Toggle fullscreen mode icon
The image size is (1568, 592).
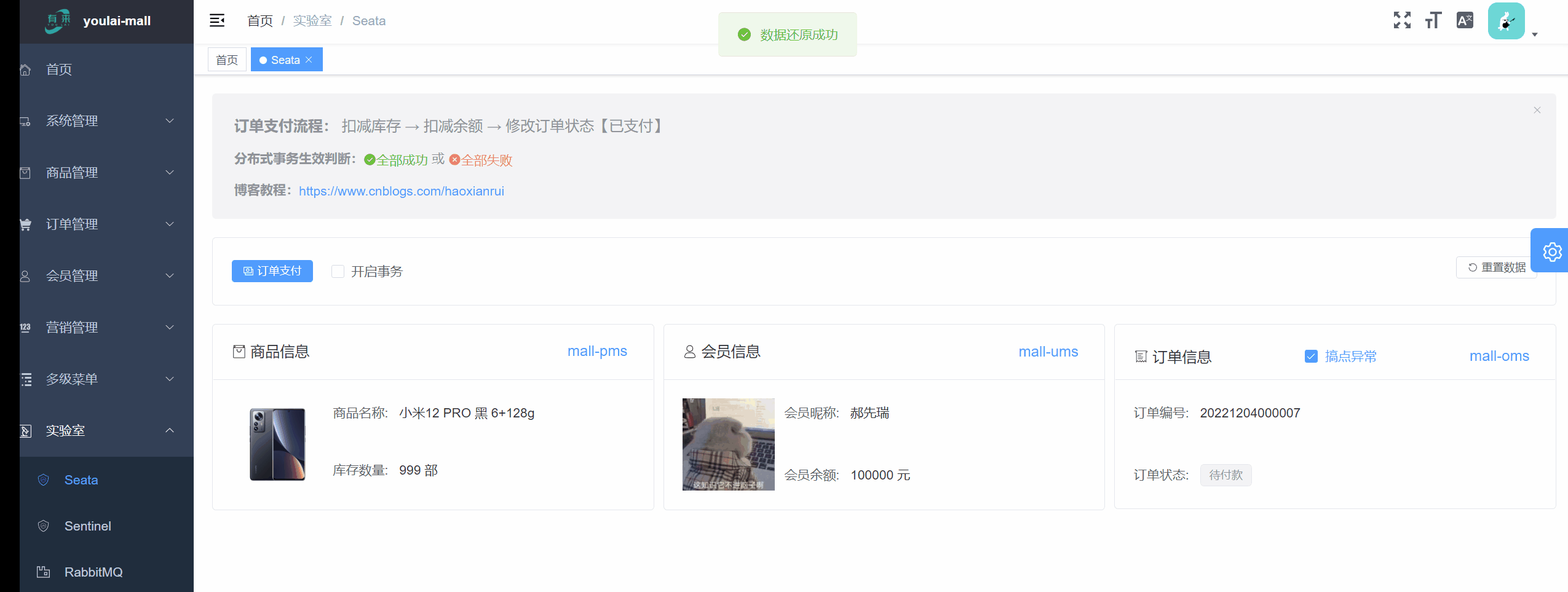(x=1402, y=20)
